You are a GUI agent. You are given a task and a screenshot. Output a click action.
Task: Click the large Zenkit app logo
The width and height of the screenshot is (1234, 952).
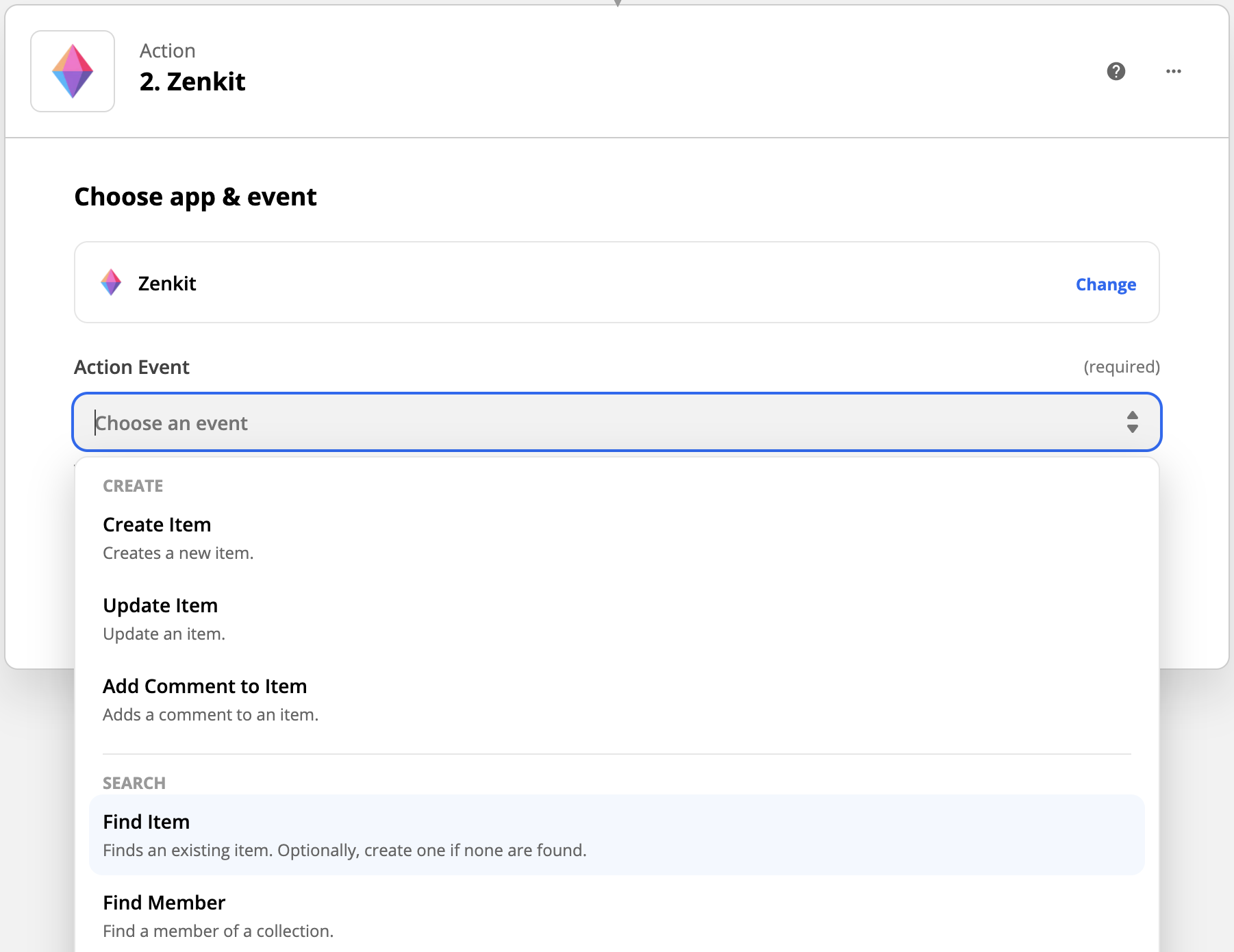[73, 71]
